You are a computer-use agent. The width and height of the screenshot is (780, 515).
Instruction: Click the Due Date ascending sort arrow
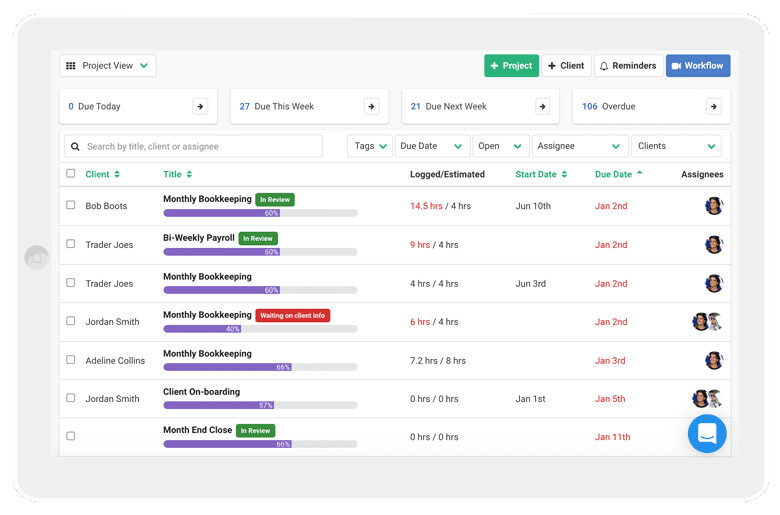640,173
